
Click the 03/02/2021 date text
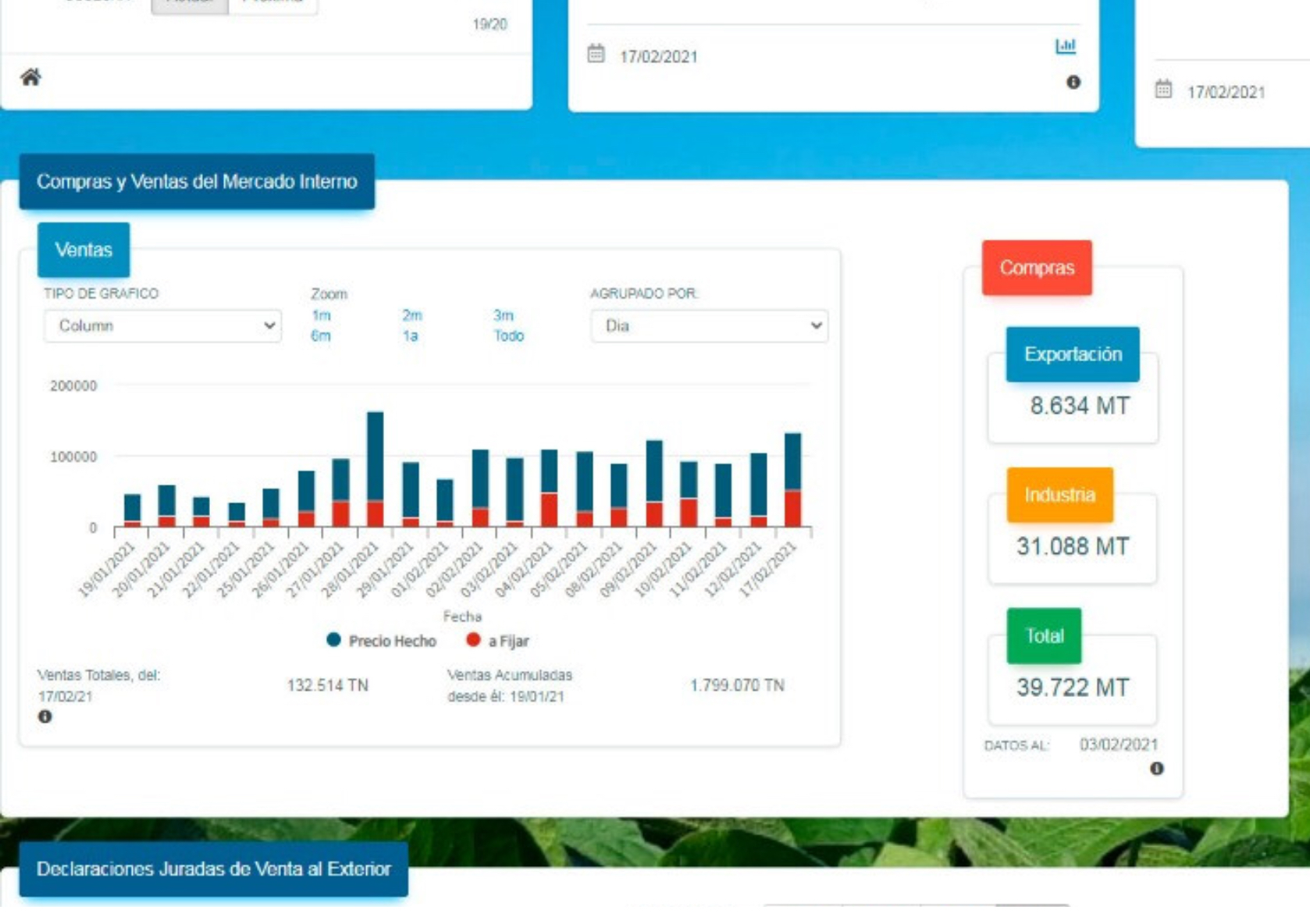click(x=1119, y=745)
